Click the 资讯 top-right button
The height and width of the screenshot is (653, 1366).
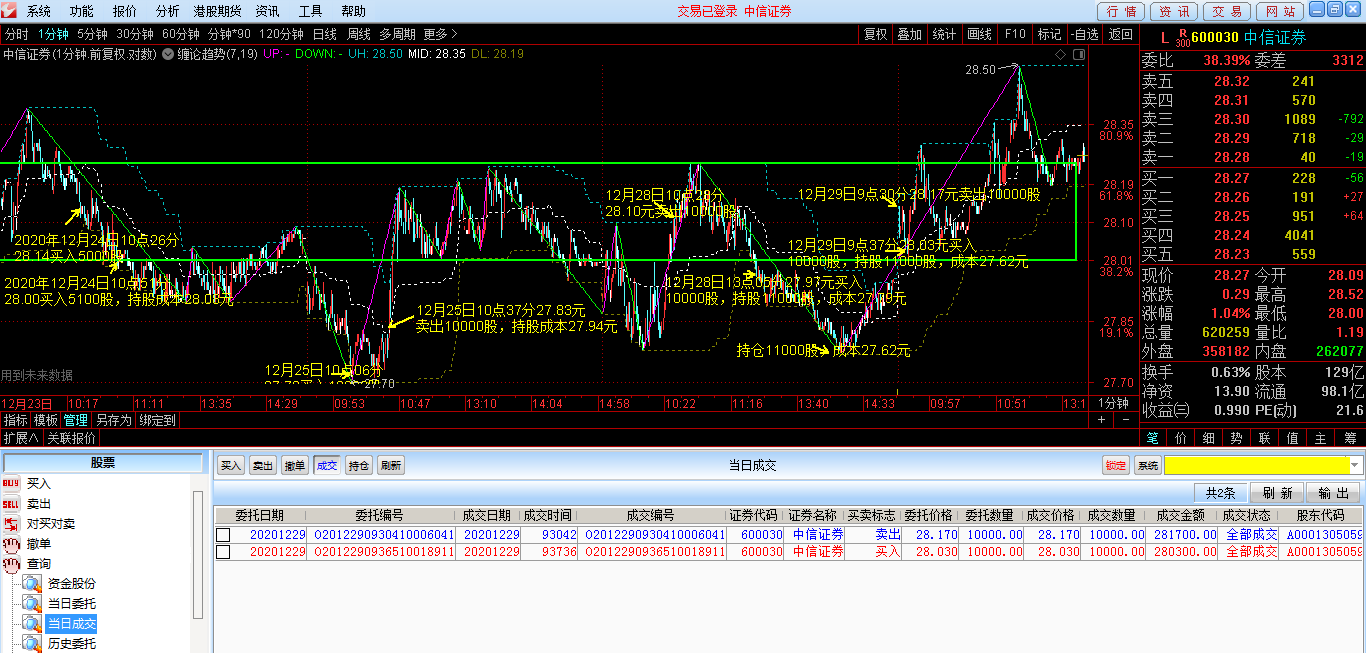tap(1175, 11)
